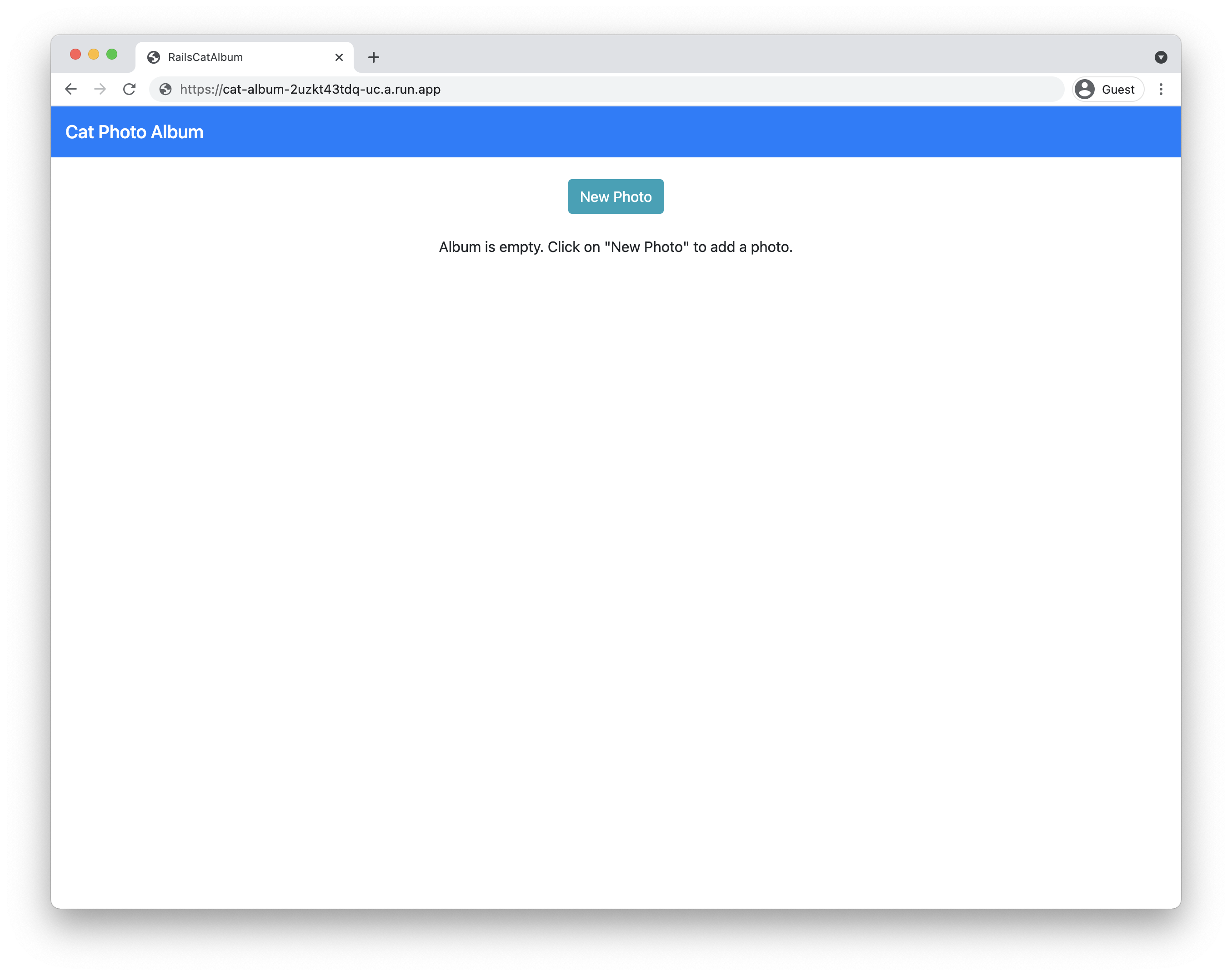Open the Guest profile menu
This screenshot has height=976, width=1232.
[1105, 89]
